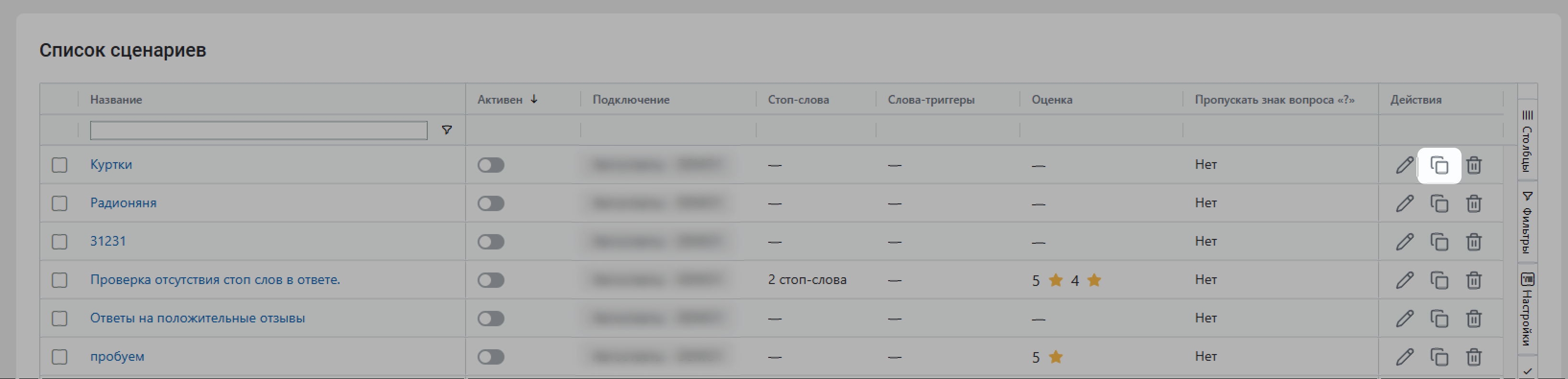This screenshot has width=1568, height=379.
Task: Duplicate the пробуем scenario
Action: pyautogui.click(x=1439, y=357)
